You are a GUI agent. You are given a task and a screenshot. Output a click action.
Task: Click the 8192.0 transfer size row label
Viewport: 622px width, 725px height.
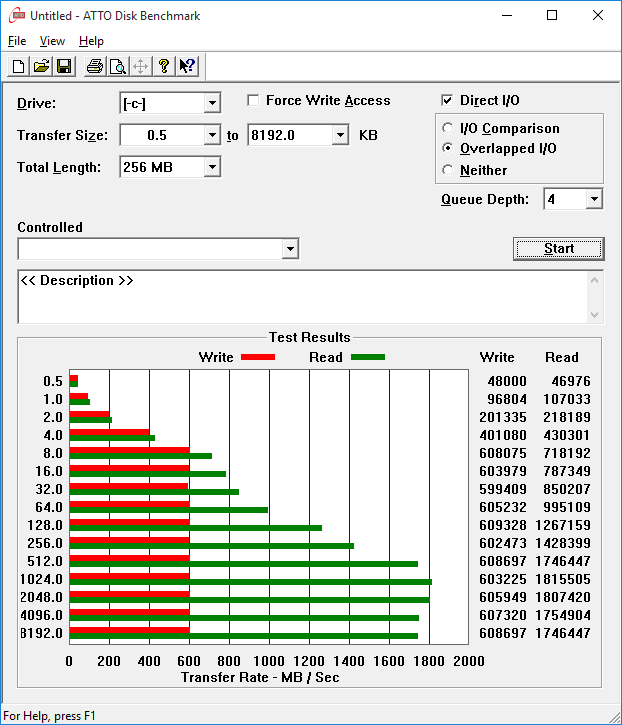pyautogui.click(x=41, y=633)
